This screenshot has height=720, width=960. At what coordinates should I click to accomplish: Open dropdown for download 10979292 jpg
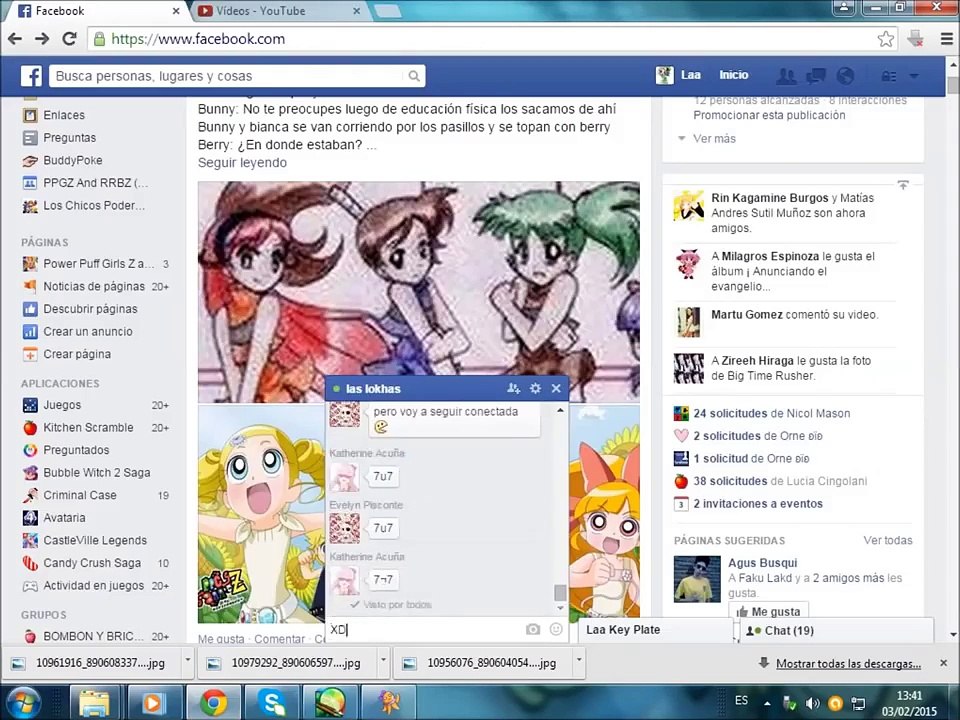(x=383, y=661)
